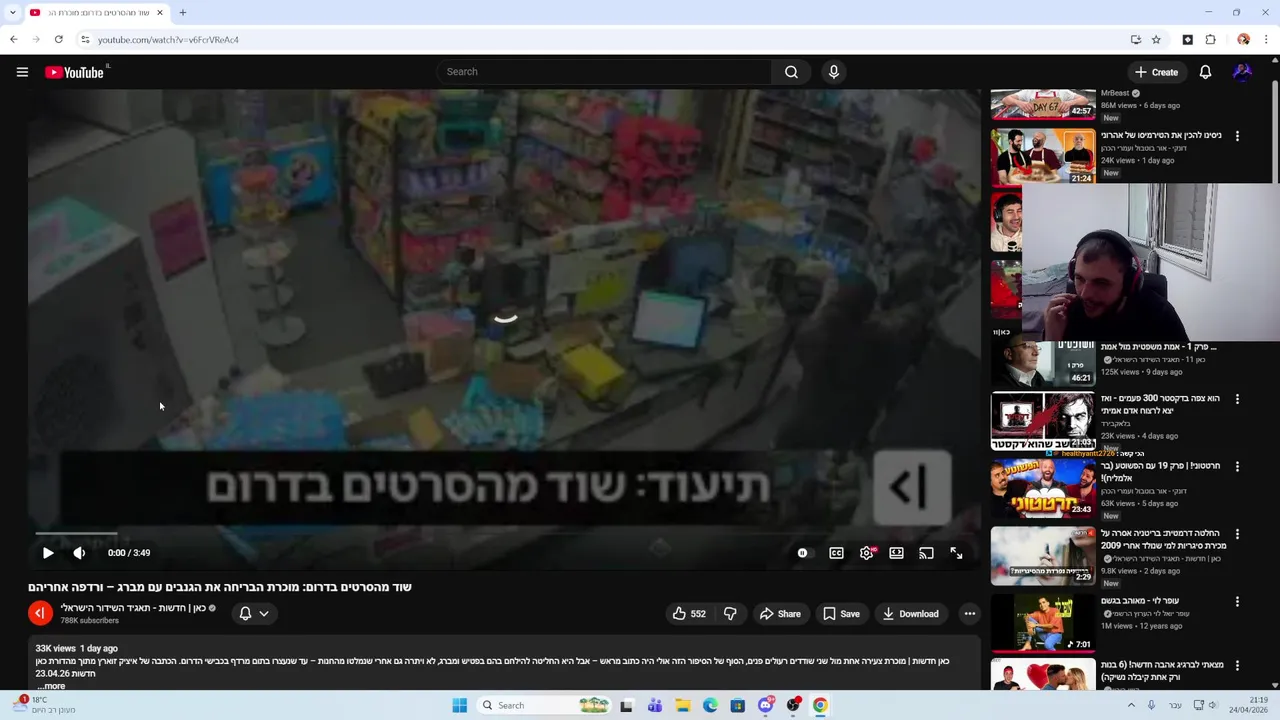Open more actions (three dots) under video
The height and width of the screenshot is (720, 1280).
969,614
